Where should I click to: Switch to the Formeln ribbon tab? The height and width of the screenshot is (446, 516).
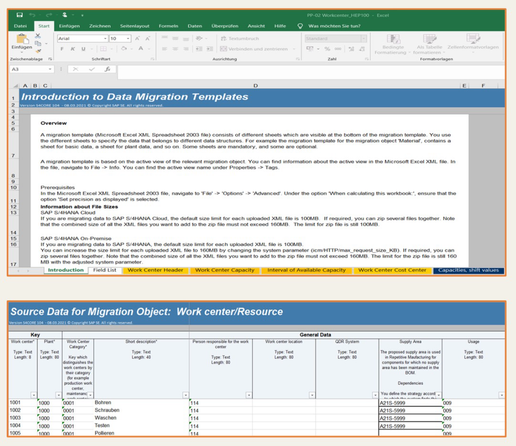[x=168, y=26]
